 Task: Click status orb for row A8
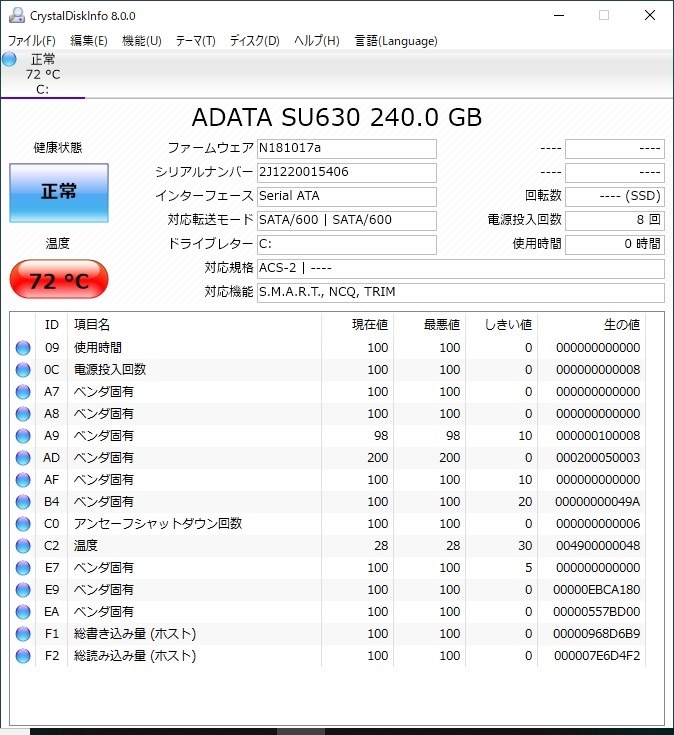[x=23, y=414]
